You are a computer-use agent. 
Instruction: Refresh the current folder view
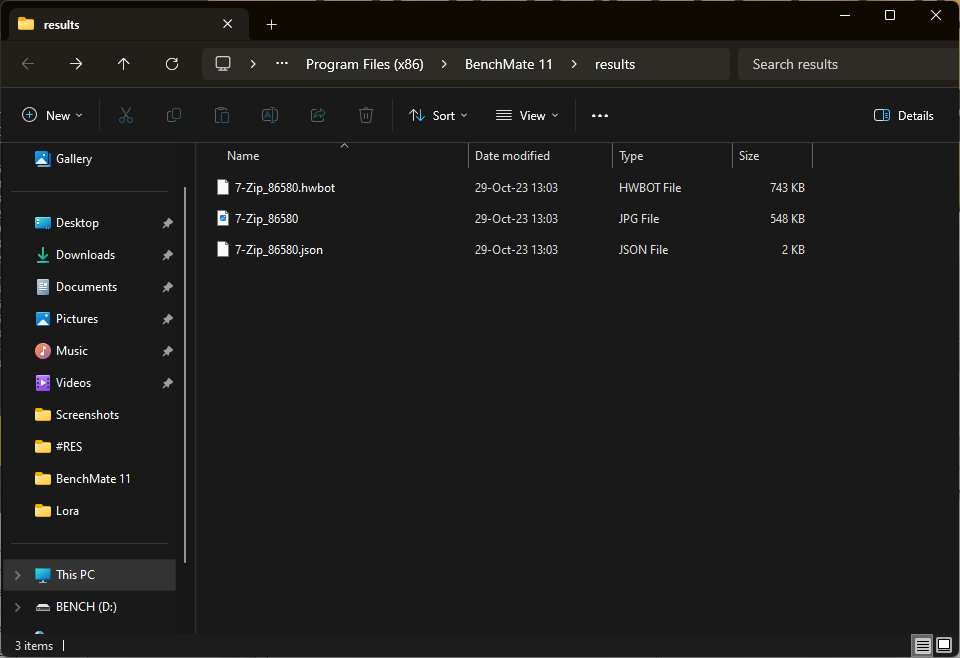tap(172, 64)
